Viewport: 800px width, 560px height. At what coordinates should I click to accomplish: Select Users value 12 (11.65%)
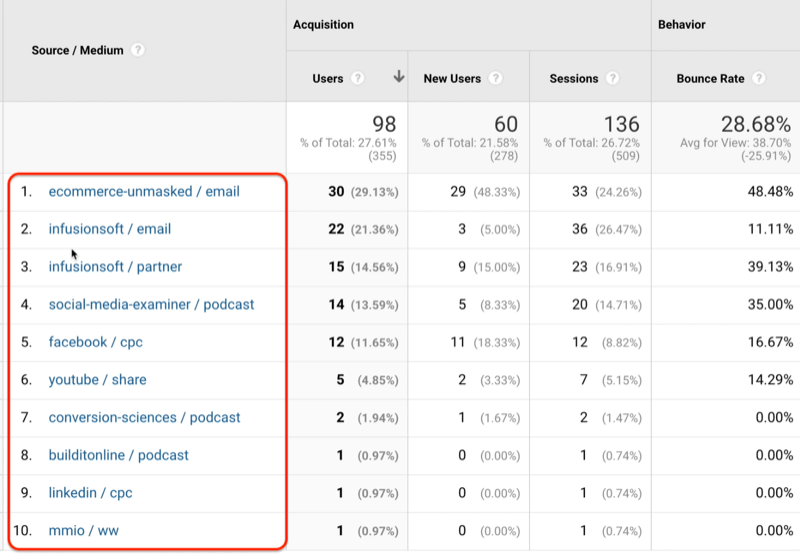(x=363, y=343)
